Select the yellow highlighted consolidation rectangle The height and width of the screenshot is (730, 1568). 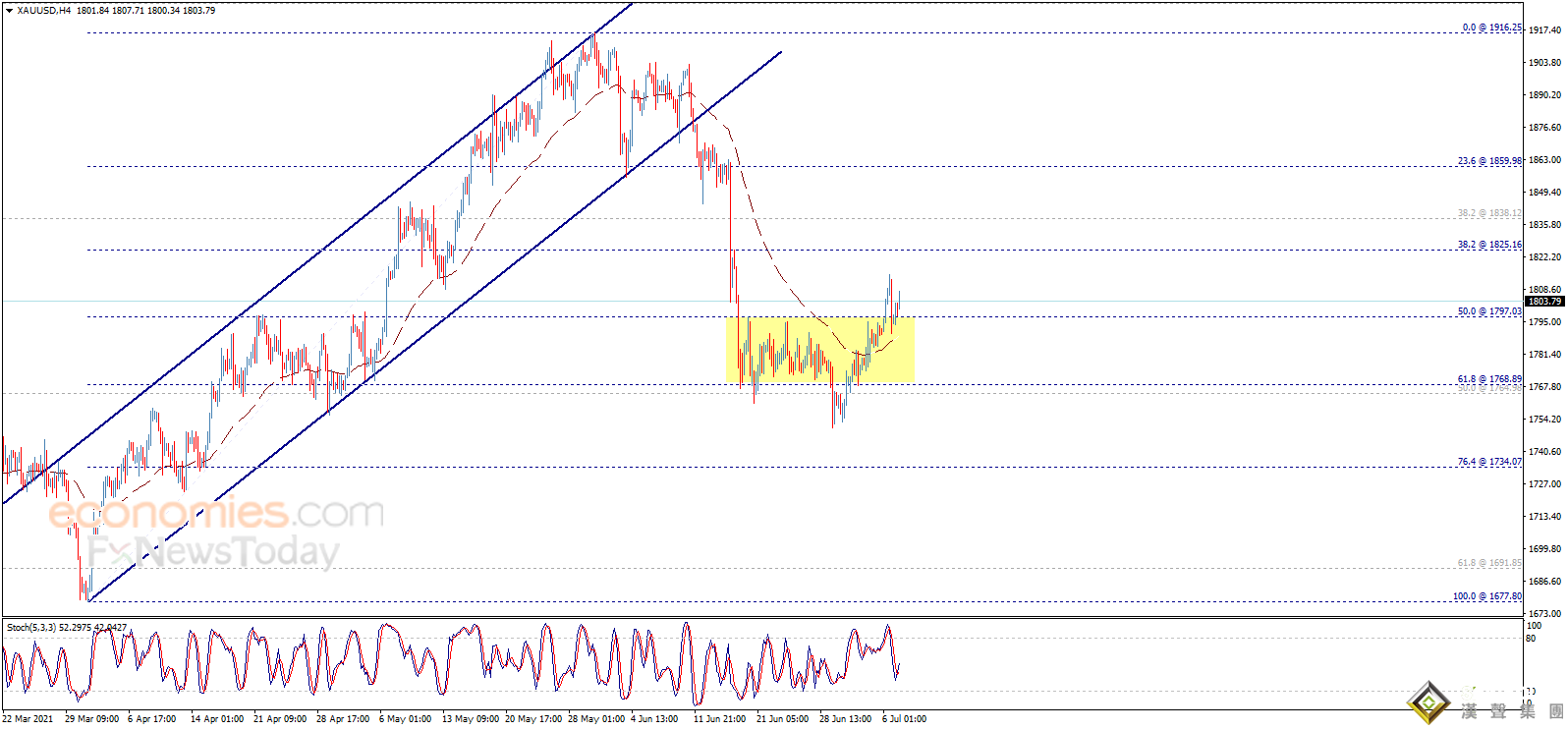coord(820,350)
